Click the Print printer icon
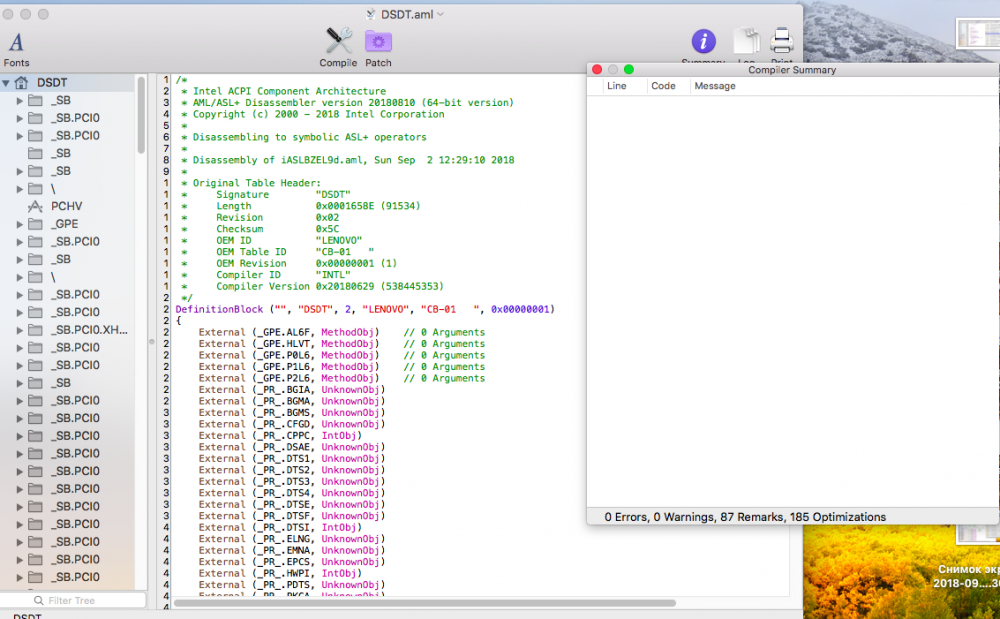Viewport: 1000px width, 619px height. (781, 41)
